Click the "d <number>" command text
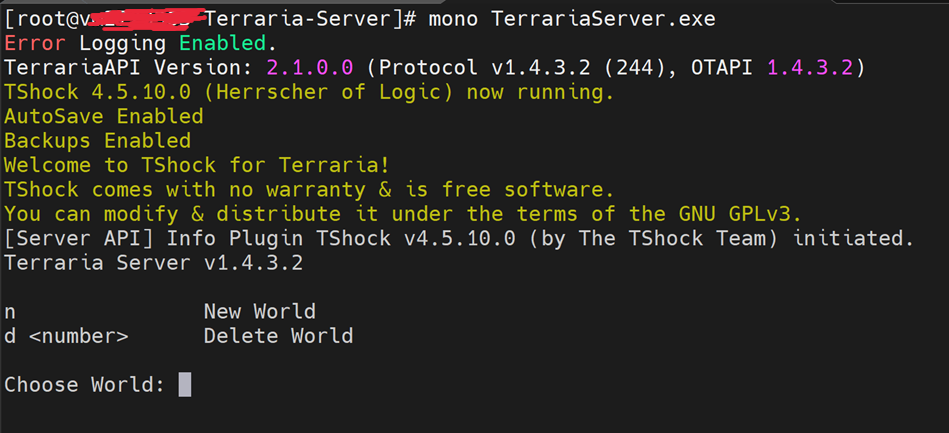 click(66, 336)
